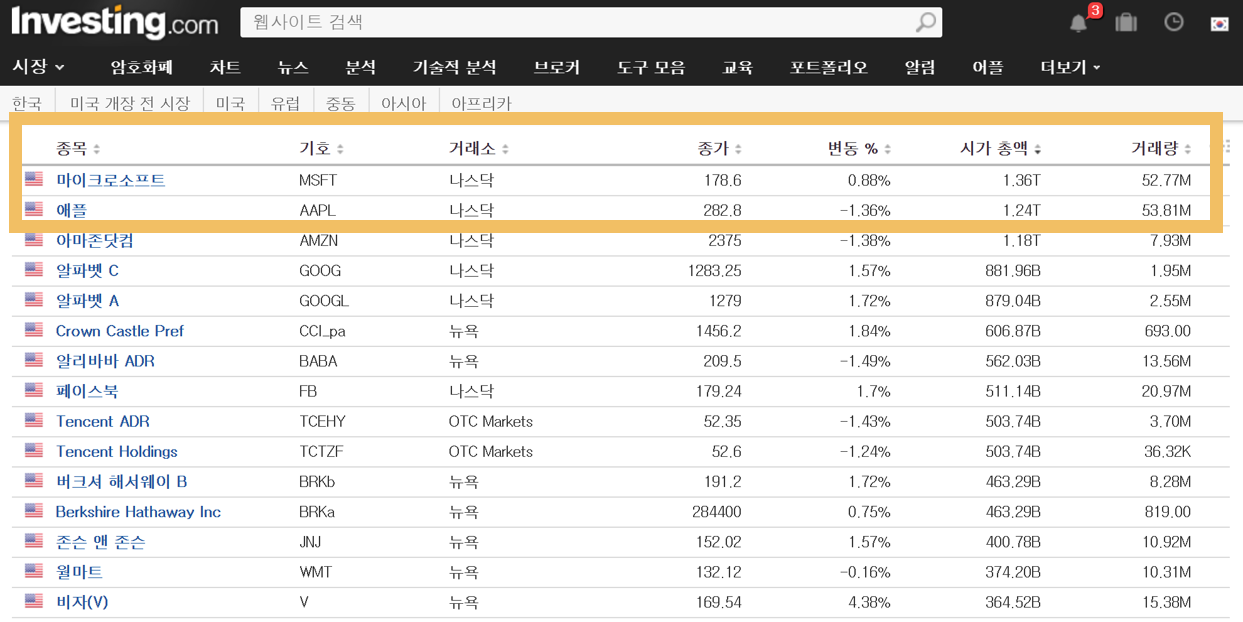Open the 암호화폐 menu
The height and width of the screenshot is (622, 1243).
point(141,67)
